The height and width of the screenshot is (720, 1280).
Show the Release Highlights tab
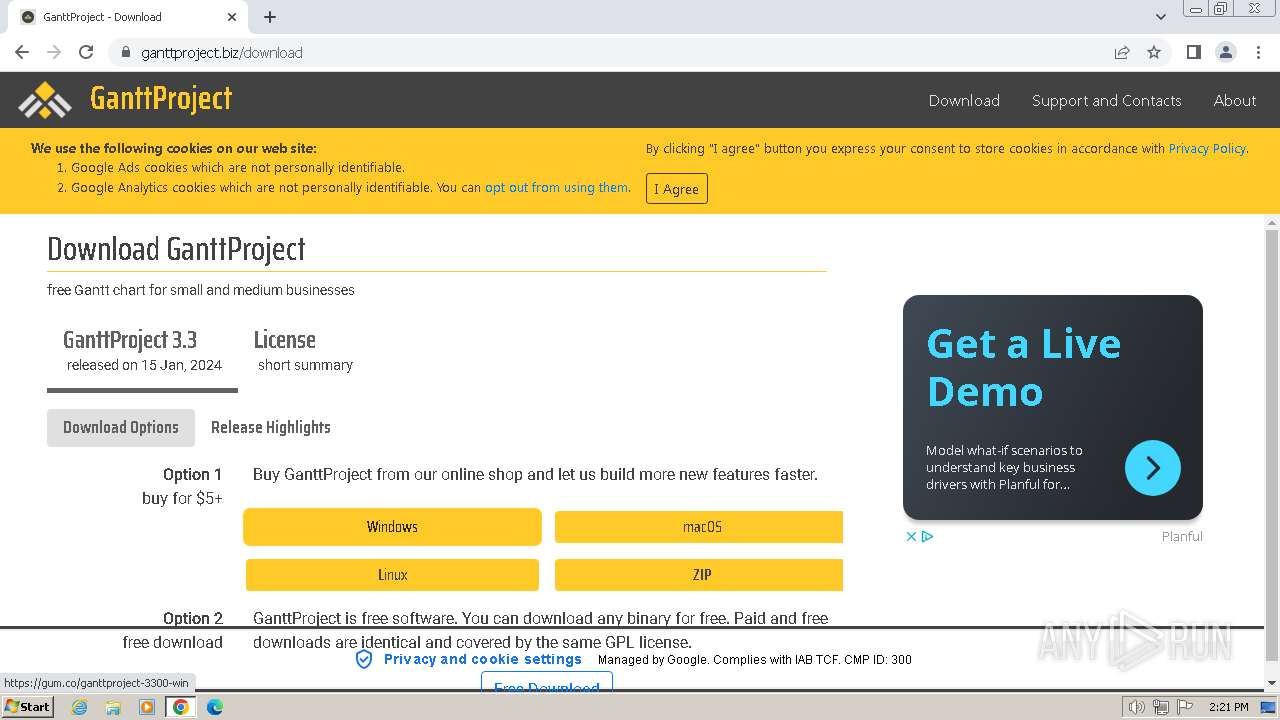(x=271, y=427)
